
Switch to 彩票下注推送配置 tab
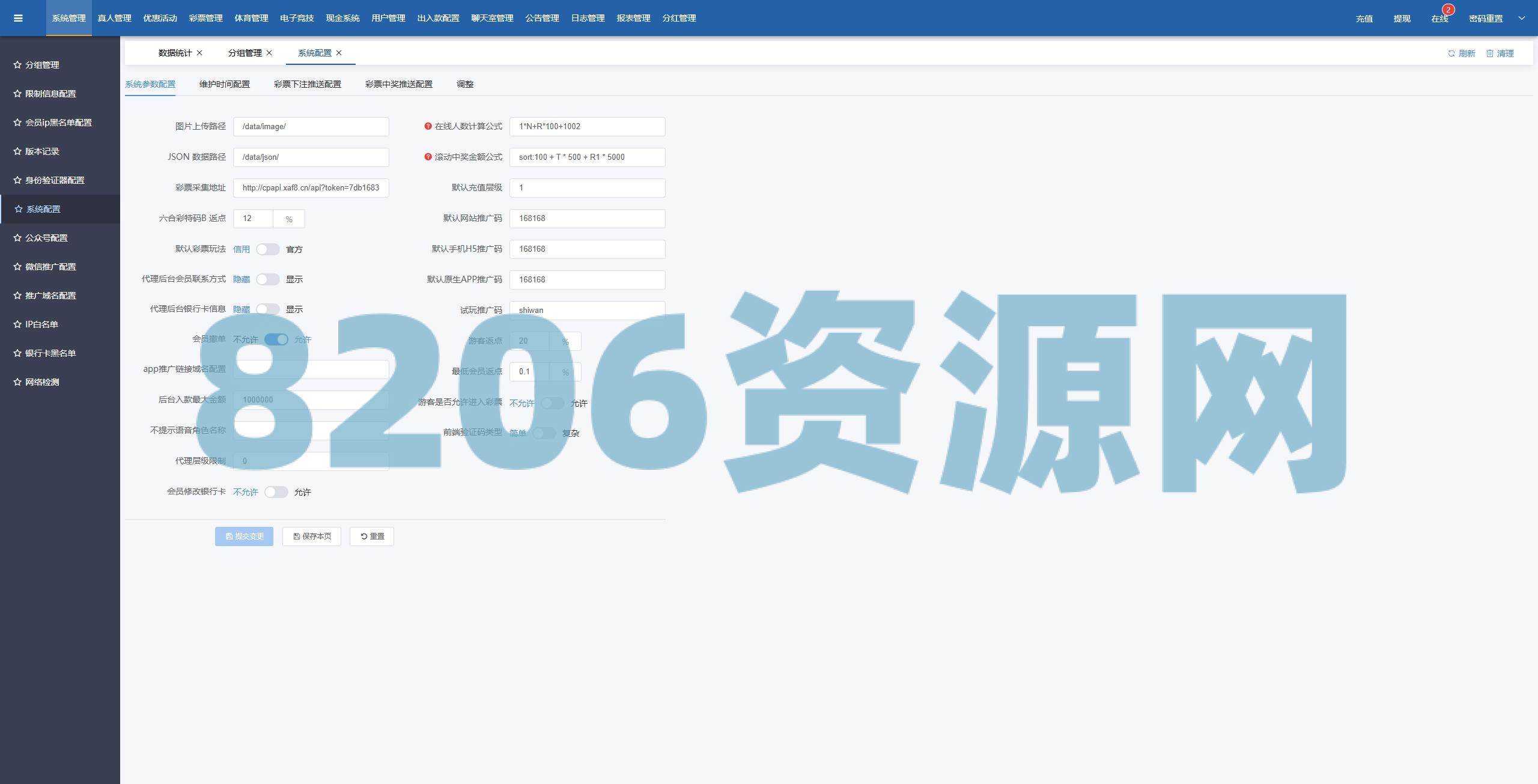click(308, 84)
